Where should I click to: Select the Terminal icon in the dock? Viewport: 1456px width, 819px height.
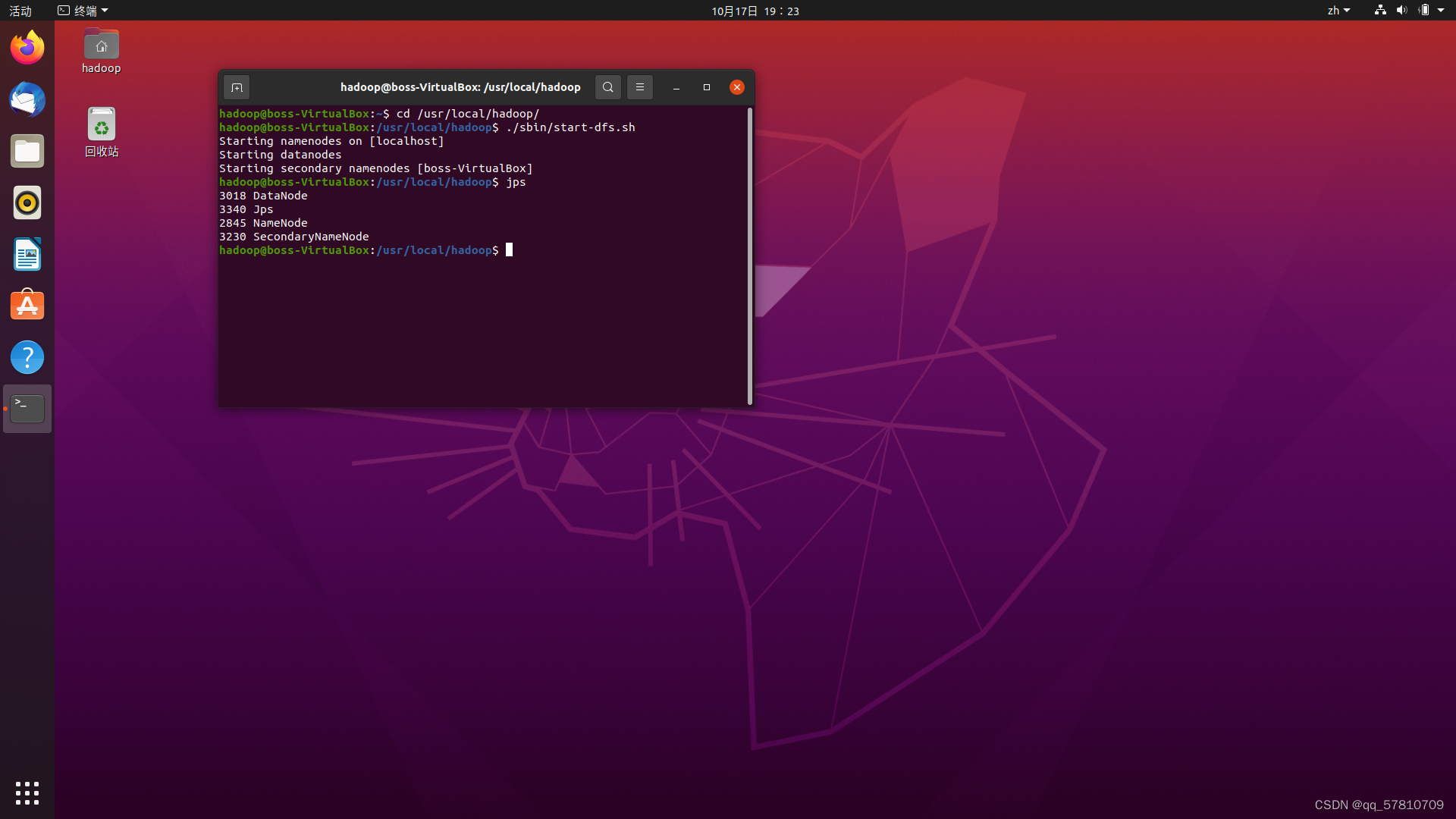(27, 409)
